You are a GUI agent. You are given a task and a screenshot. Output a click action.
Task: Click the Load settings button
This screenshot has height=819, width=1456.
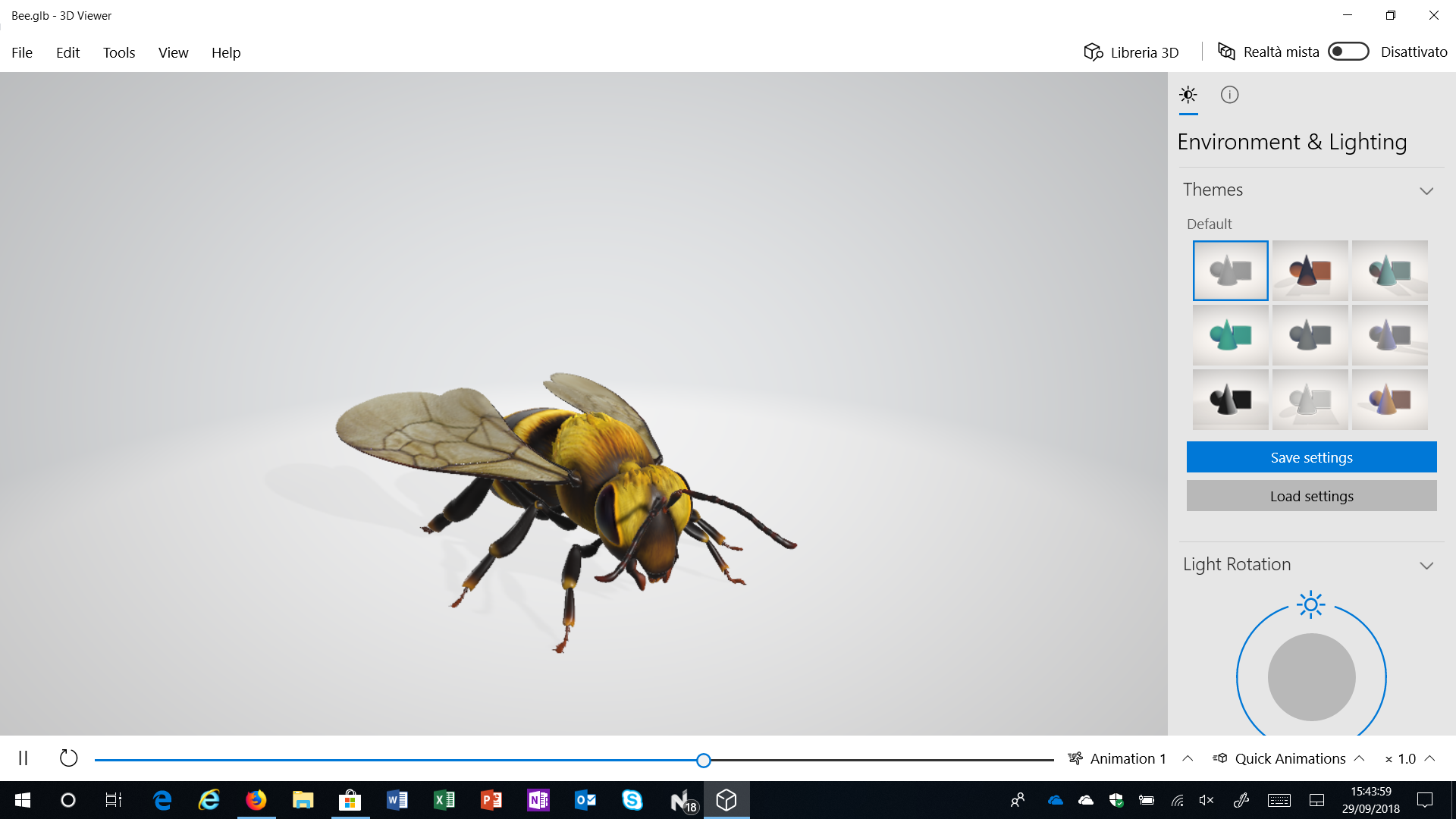1311,496
